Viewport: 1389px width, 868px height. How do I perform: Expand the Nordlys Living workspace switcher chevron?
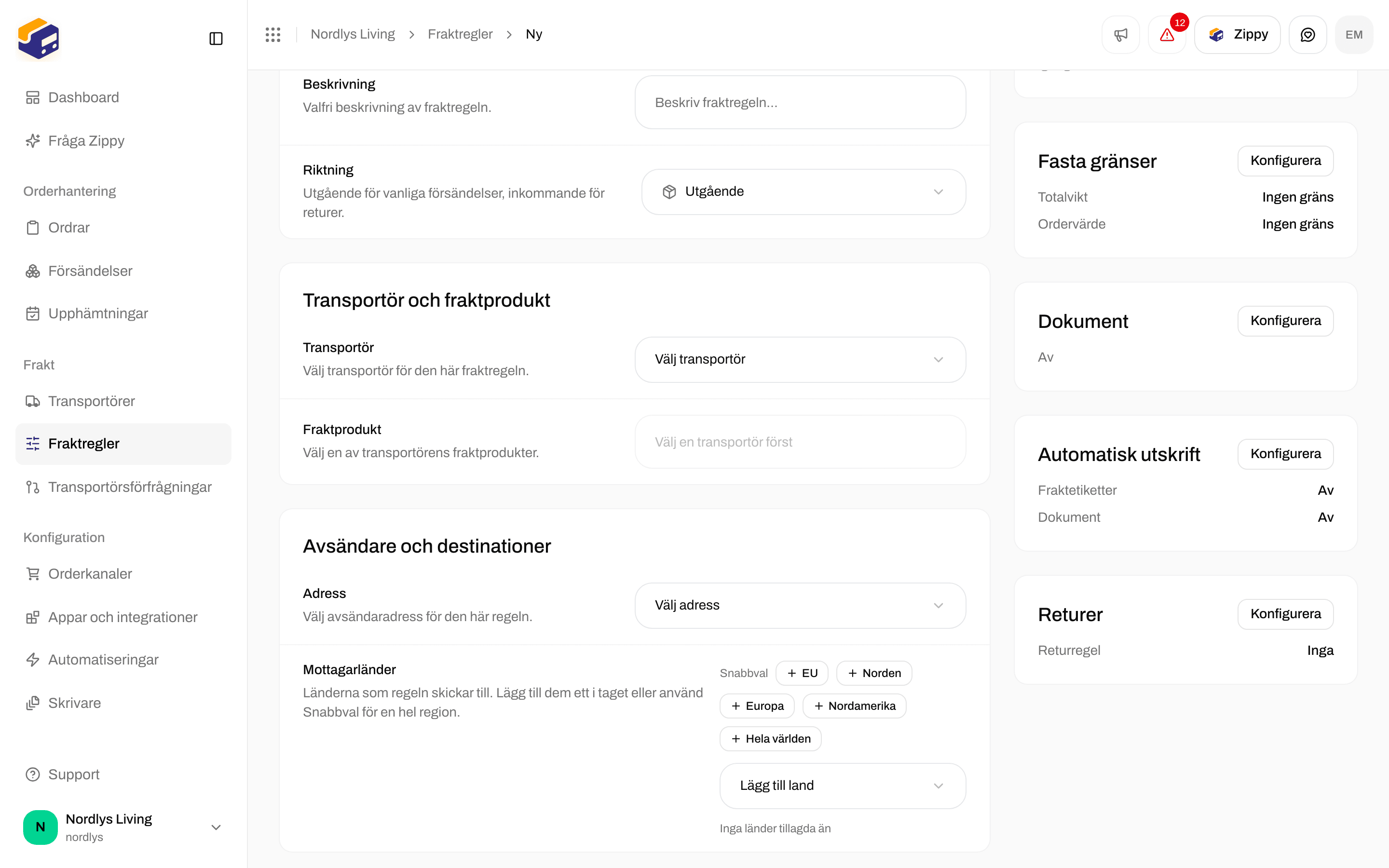pyautogui.click(x=216, y=827)
